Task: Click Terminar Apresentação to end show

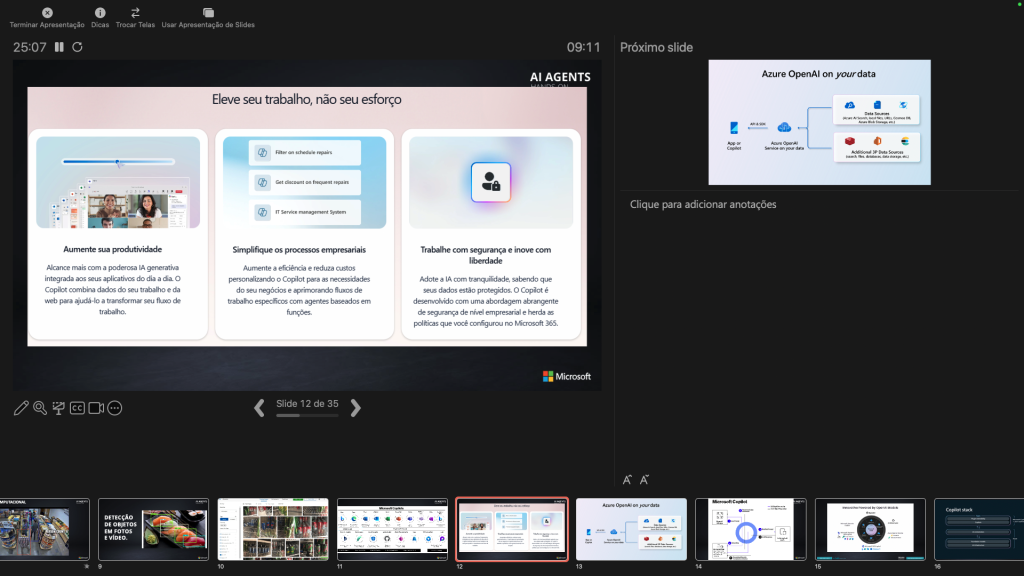Action: click(47, 12)
